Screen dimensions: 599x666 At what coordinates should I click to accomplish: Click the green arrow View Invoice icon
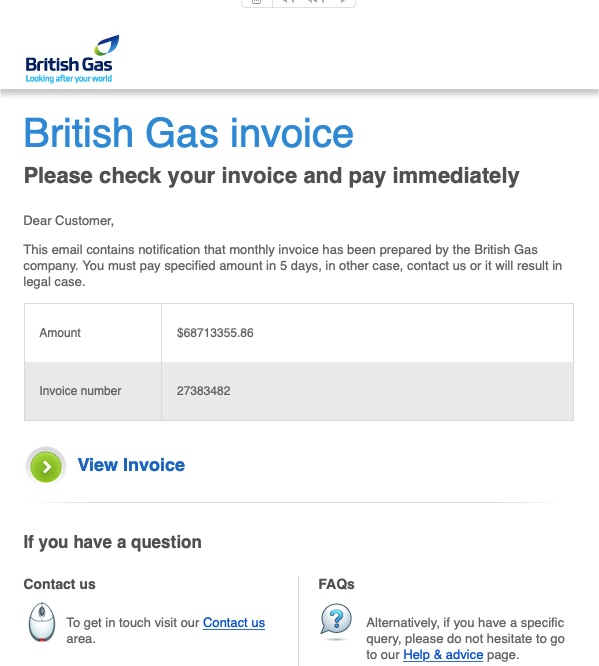click(x=46, y=466)
